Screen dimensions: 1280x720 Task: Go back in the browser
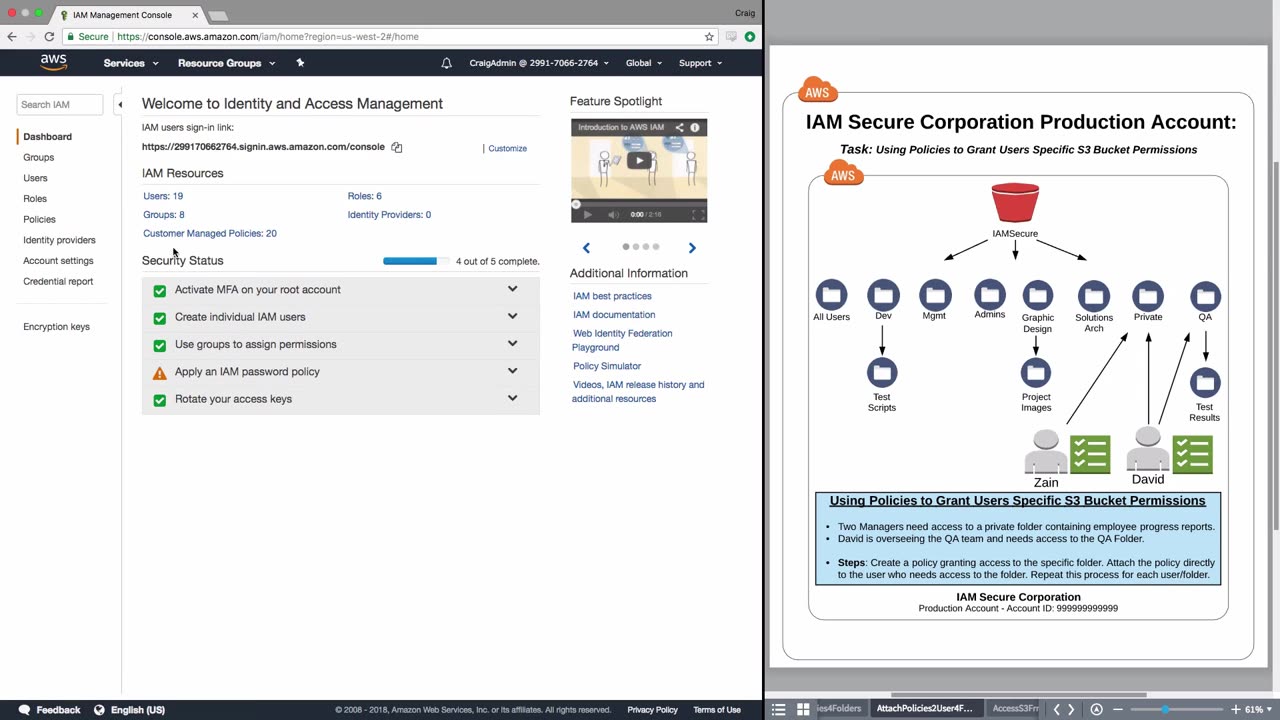coord(12,36)
